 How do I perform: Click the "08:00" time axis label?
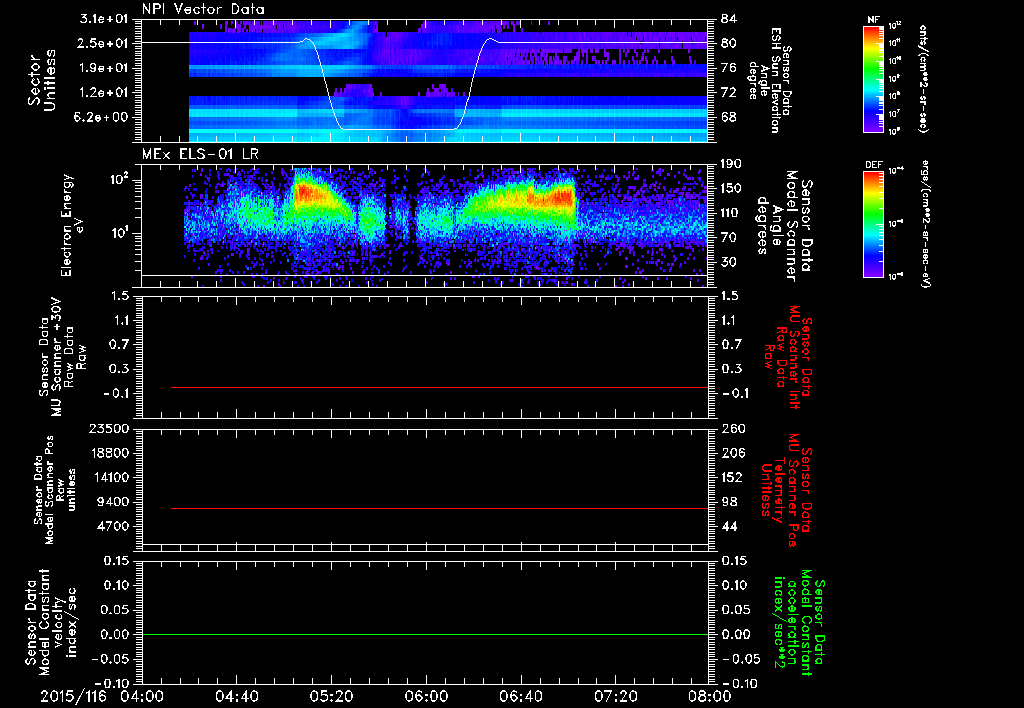[x=710, y=696]
